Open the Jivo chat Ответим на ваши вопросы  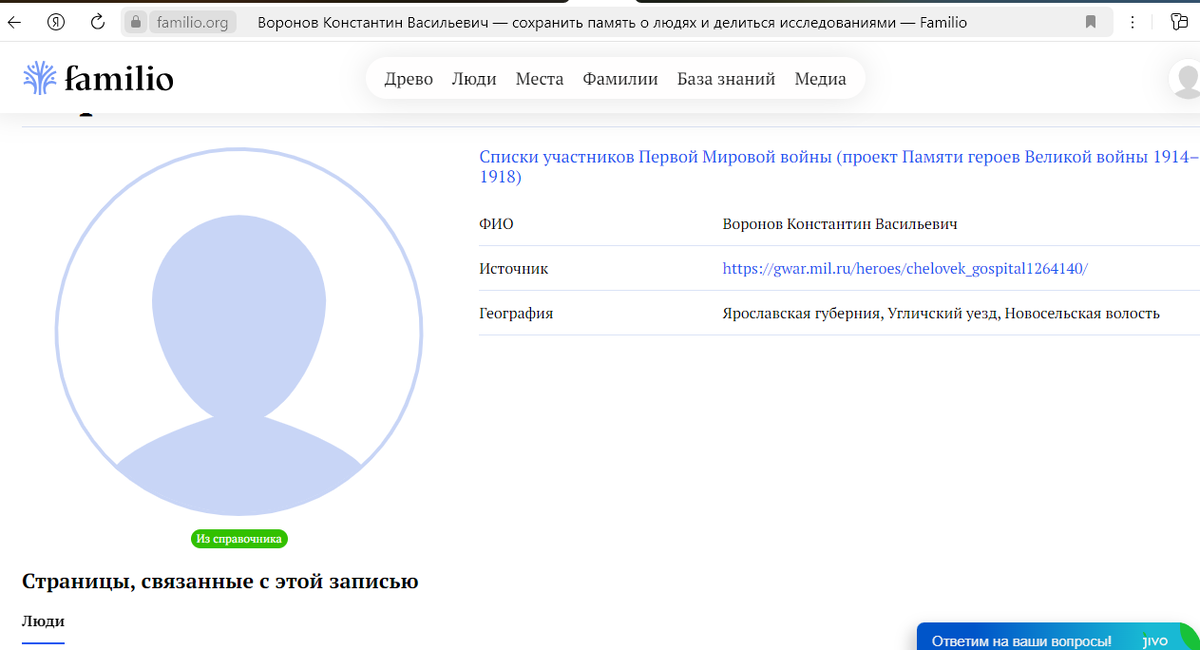[x=1058, y=637]
